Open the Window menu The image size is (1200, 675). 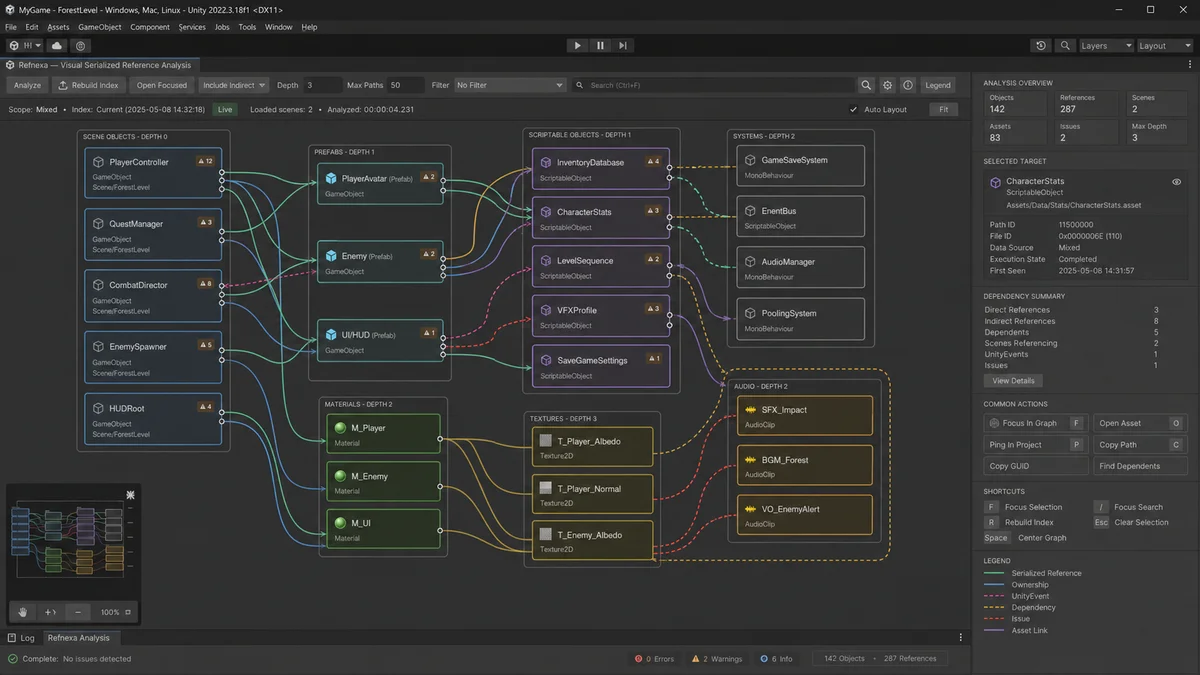point(279,27)
